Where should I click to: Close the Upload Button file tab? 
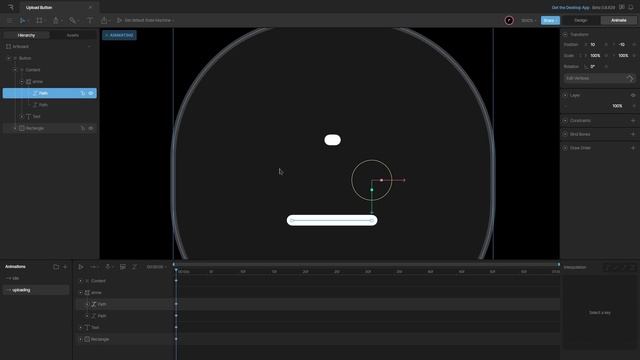90,7
